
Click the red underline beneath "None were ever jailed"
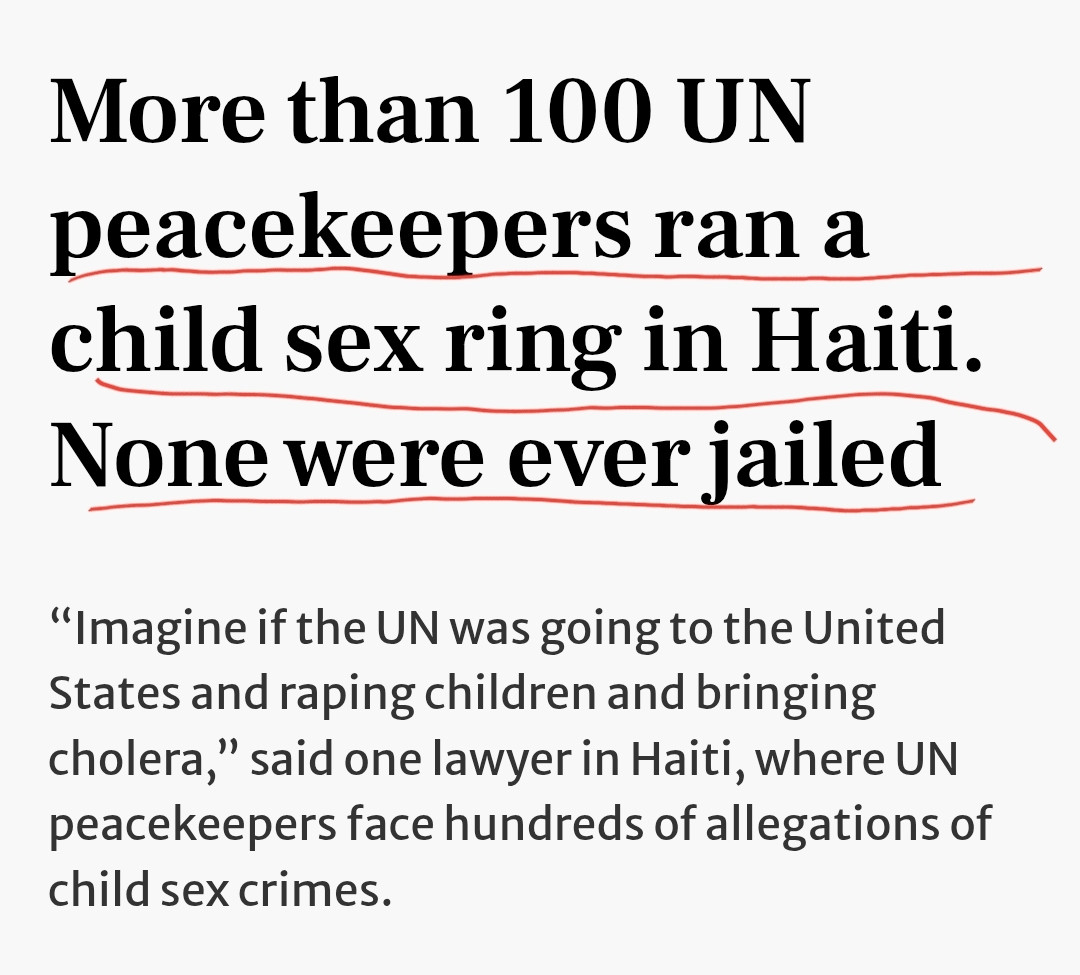[x=530, y=506]
